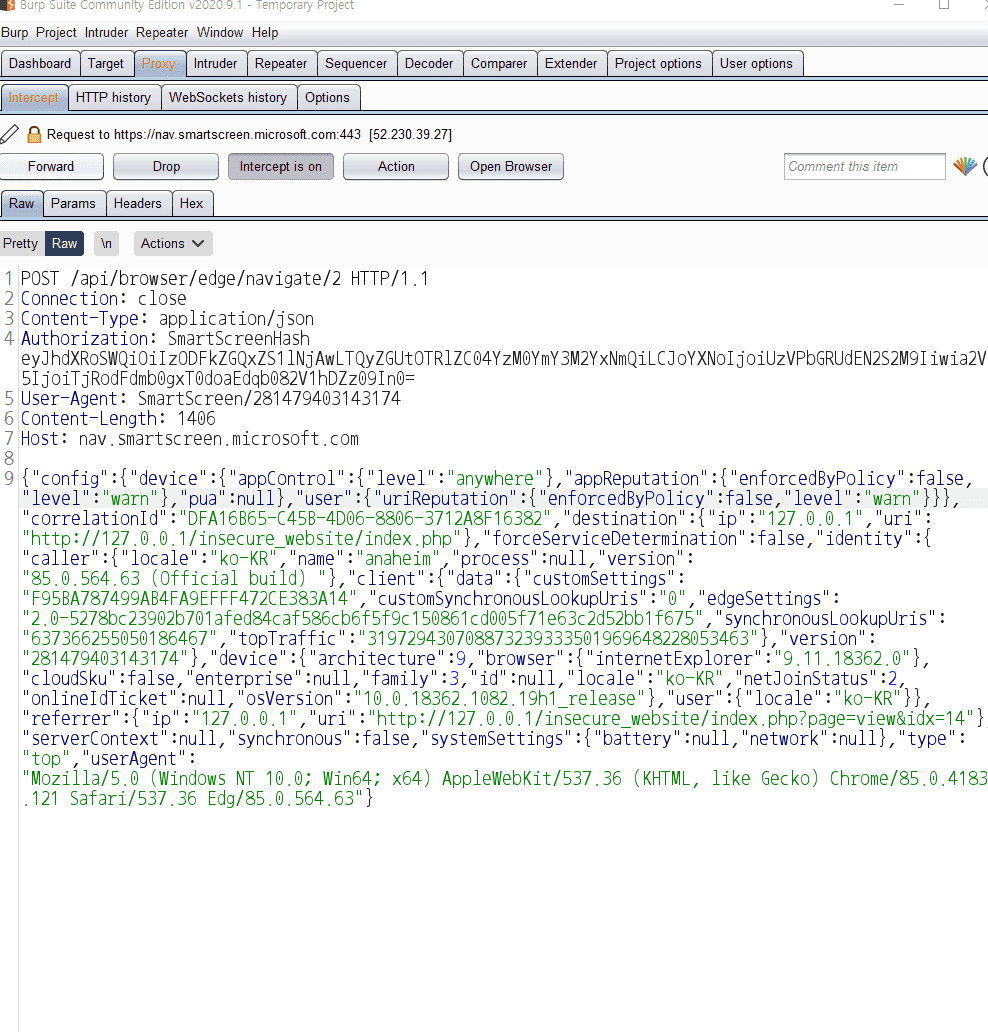
Task: Click the Burp Suite logo in title bar
Action: pos(7,6)
